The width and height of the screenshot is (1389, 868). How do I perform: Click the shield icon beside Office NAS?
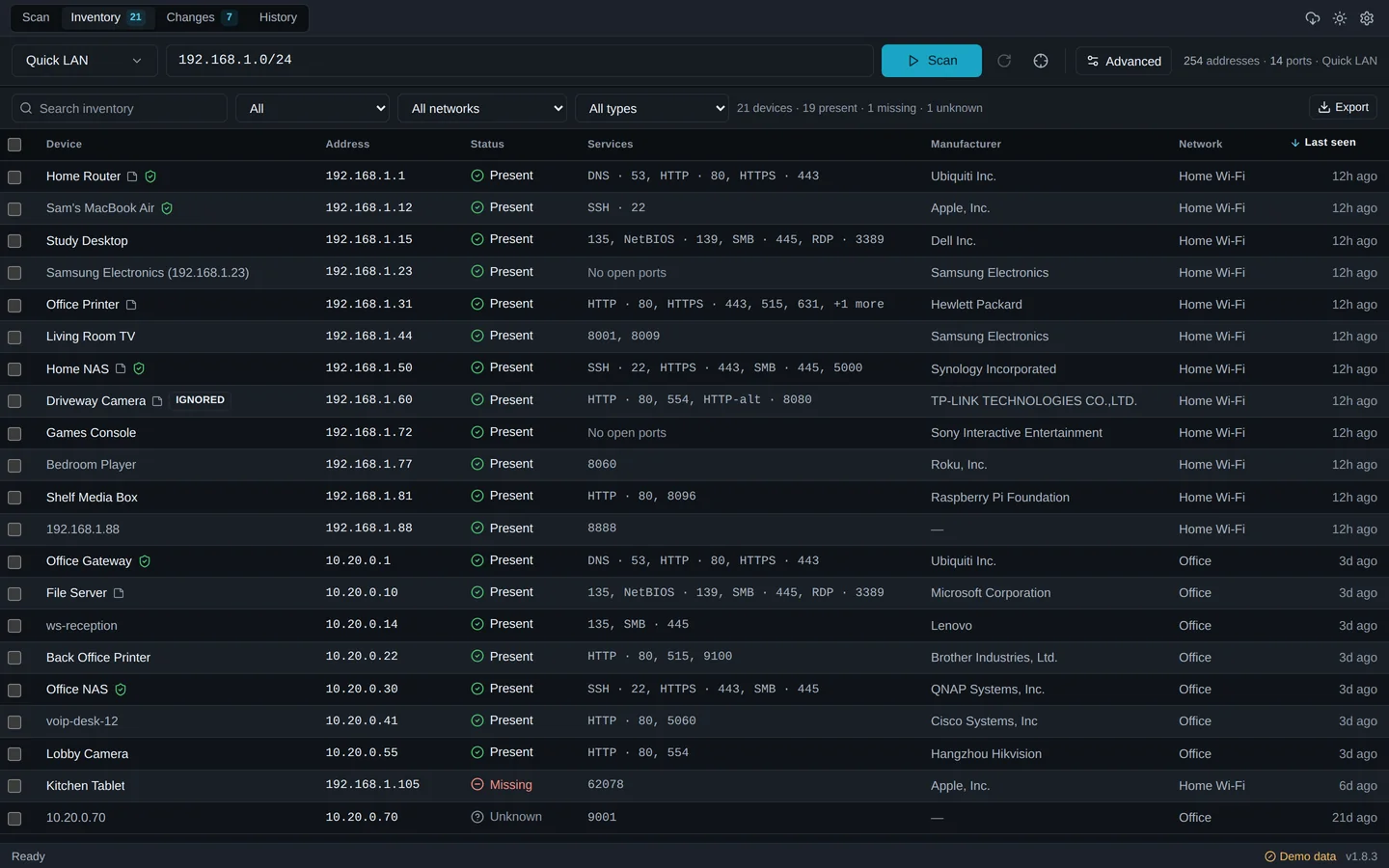(x=121, y=690)
